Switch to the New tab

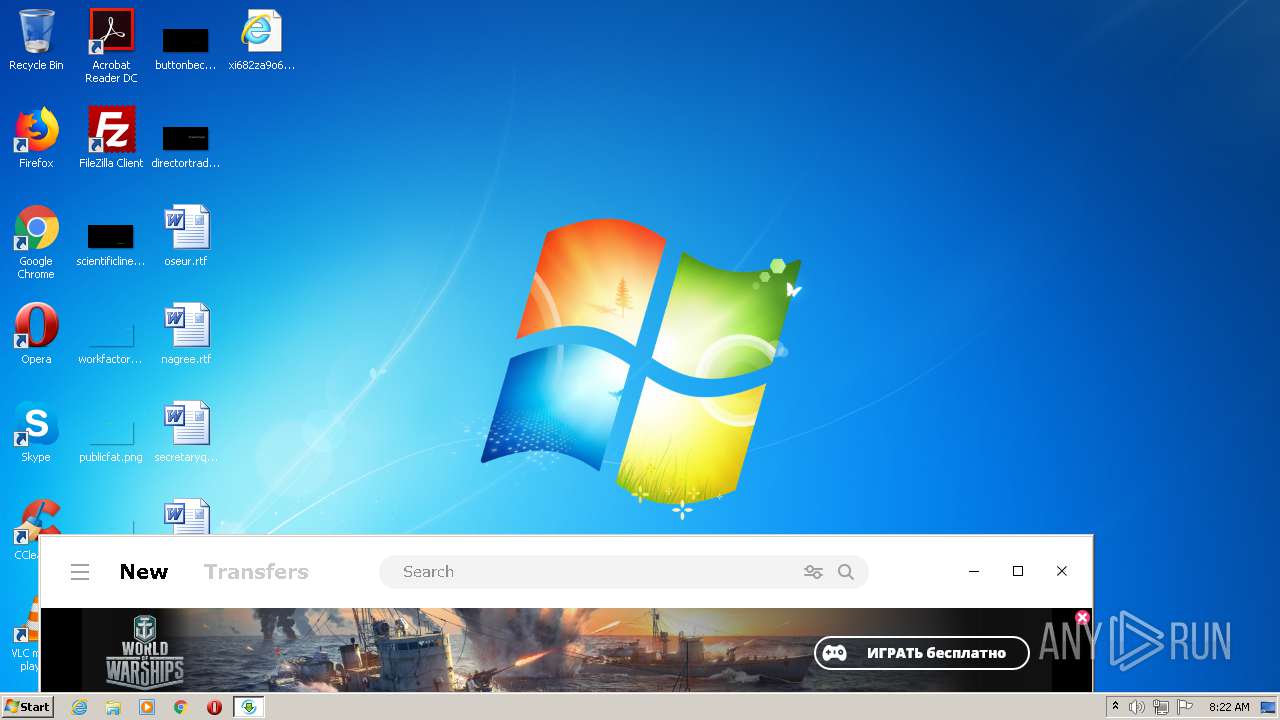point(144,572)
